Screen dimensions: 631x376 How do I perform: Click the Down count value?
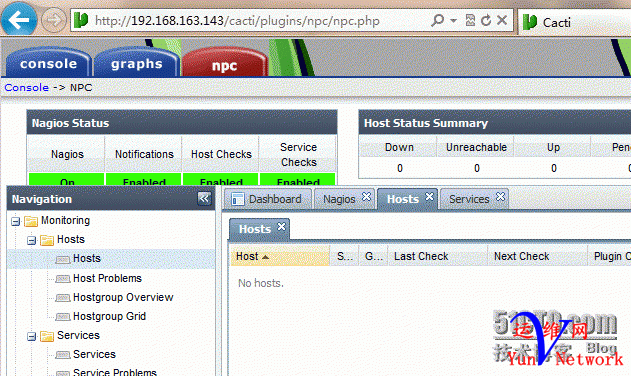point(400,168)
